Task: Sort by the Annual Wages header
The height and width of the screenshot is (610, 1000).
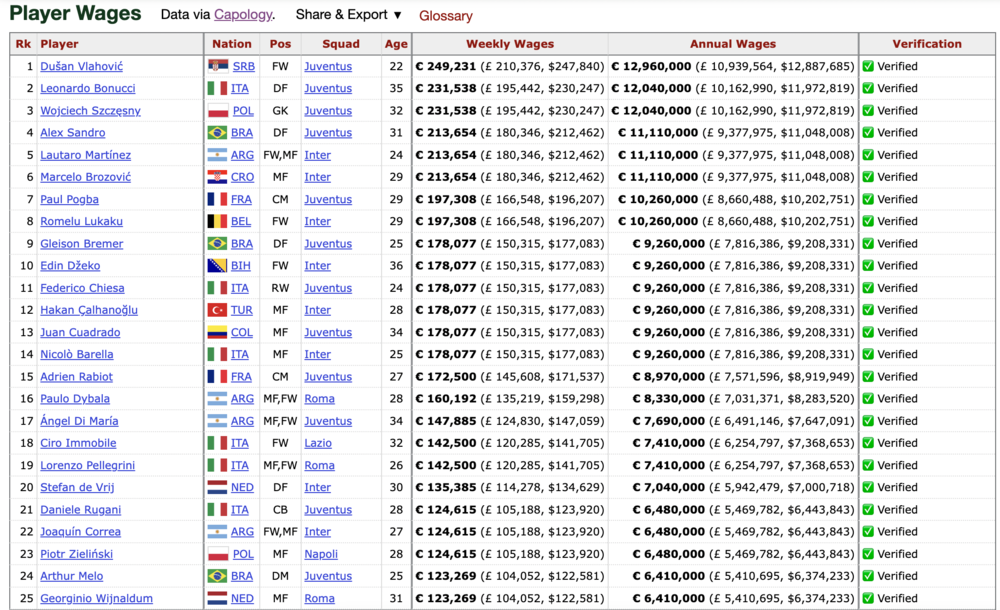Action: click(x=733, y=44)
